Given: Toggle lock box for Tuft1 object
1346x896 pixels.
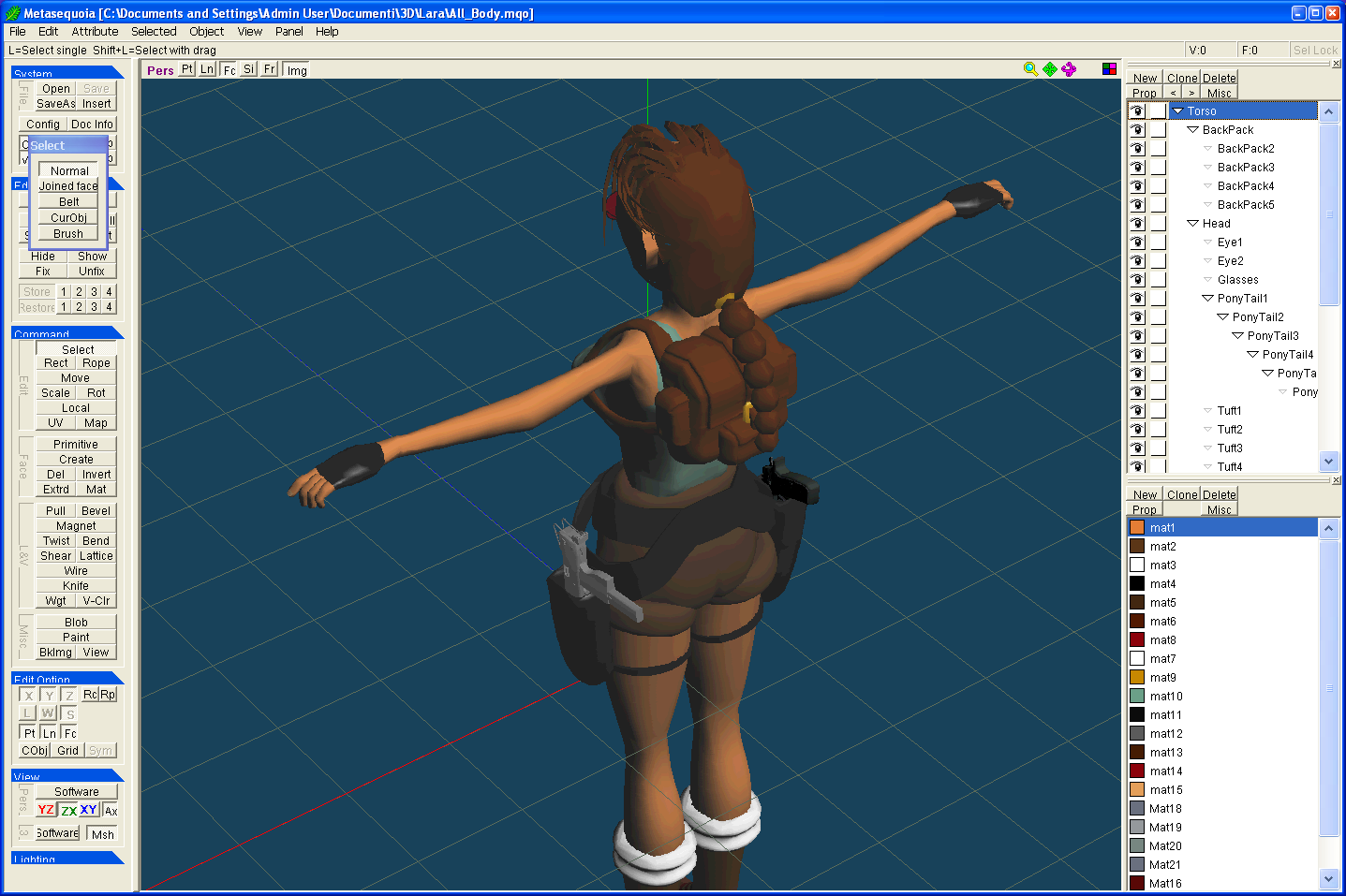Looking at the screenshot, I should pyautogui.click(x=1158, y=411).
